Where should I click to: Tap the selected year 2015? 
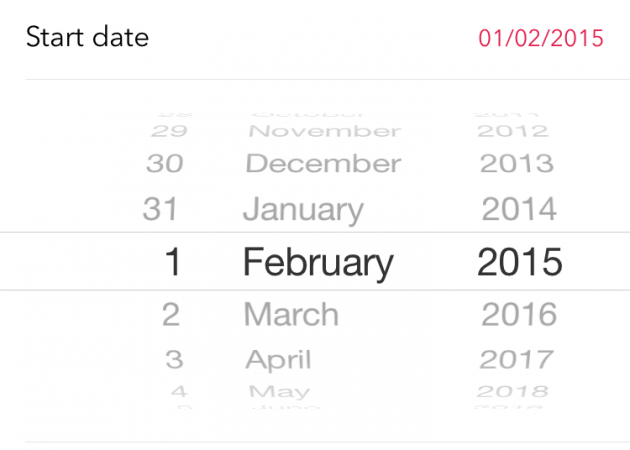pos(520,262)
